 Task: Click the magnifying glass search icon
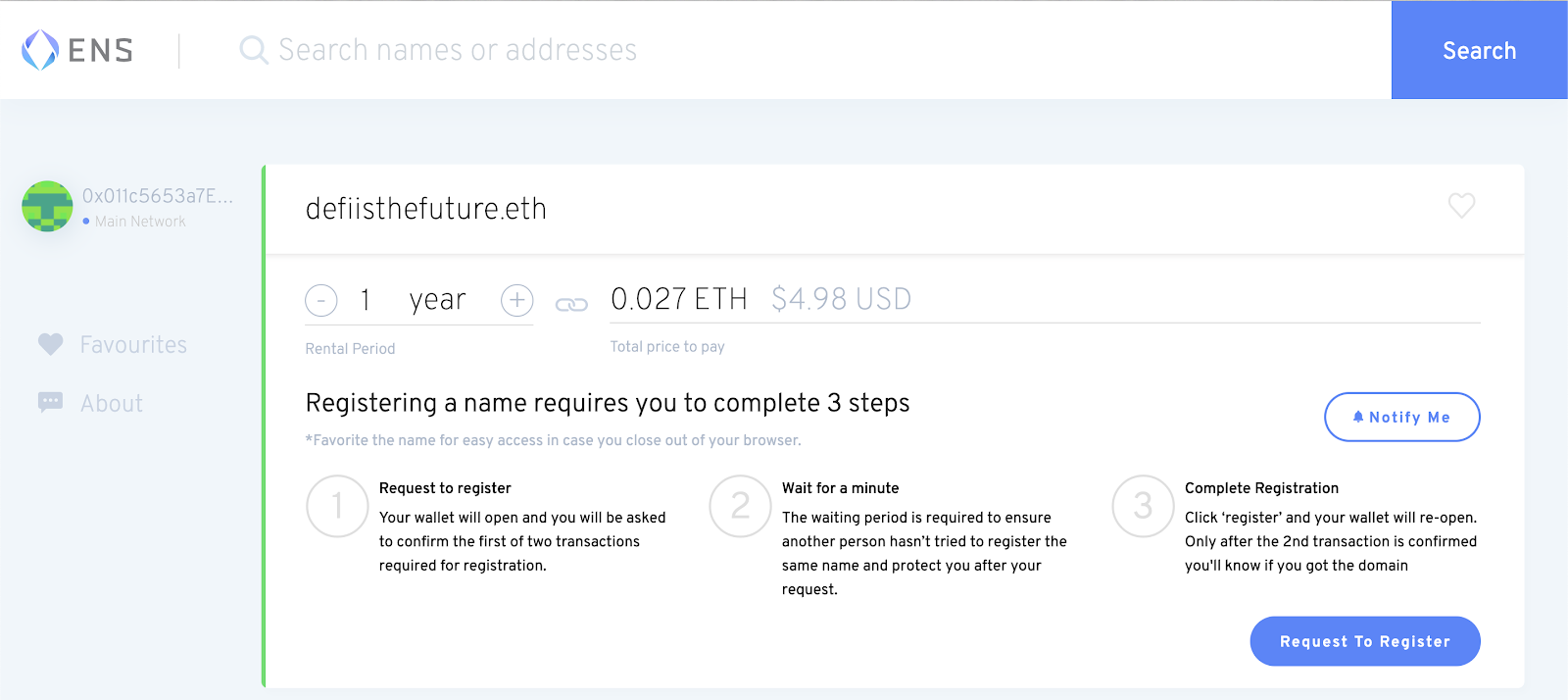[x=254, y=50]
